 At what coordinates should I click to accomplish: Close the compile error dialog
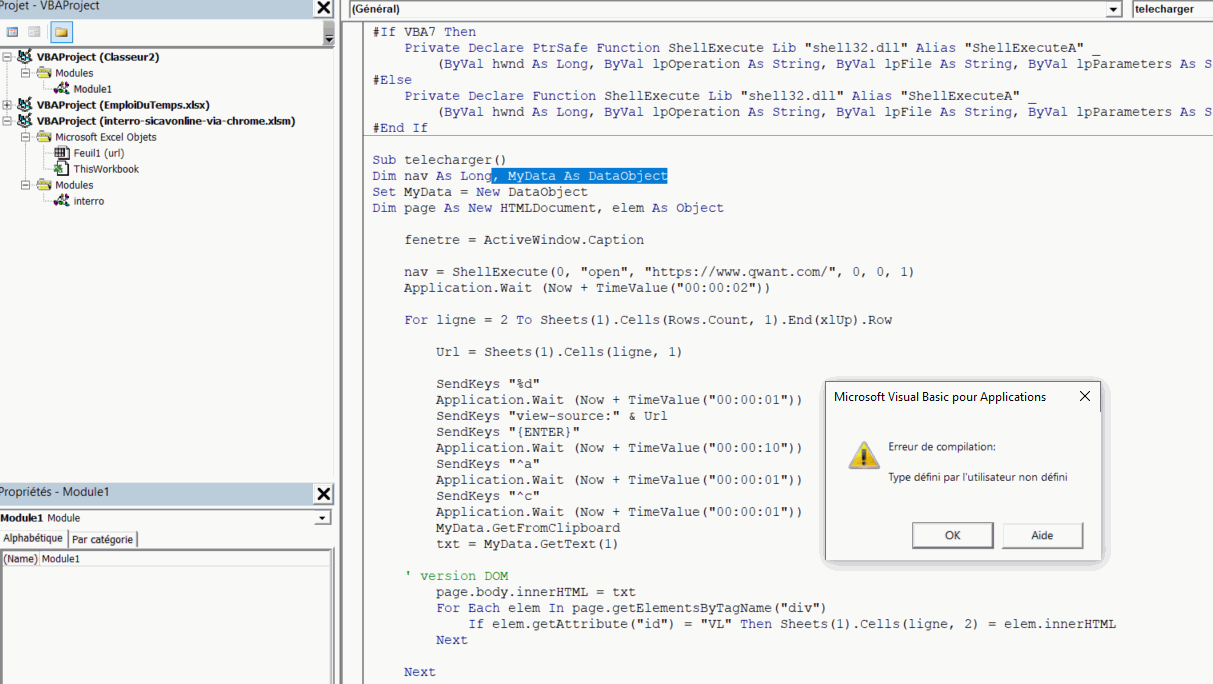pos(1085,397)
